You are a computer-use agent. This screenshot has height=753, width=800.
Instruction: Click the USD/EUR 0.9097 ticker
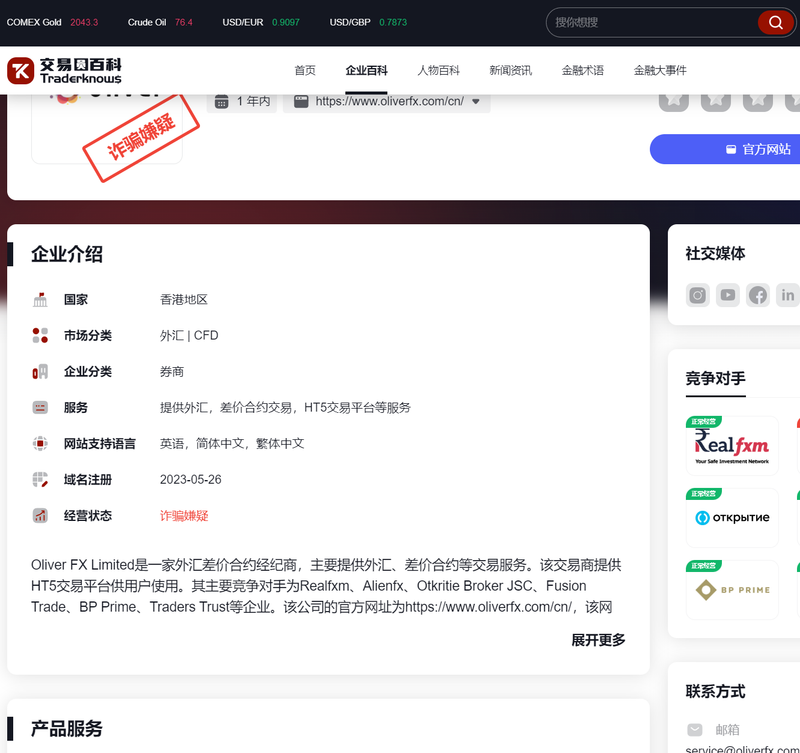261,22
